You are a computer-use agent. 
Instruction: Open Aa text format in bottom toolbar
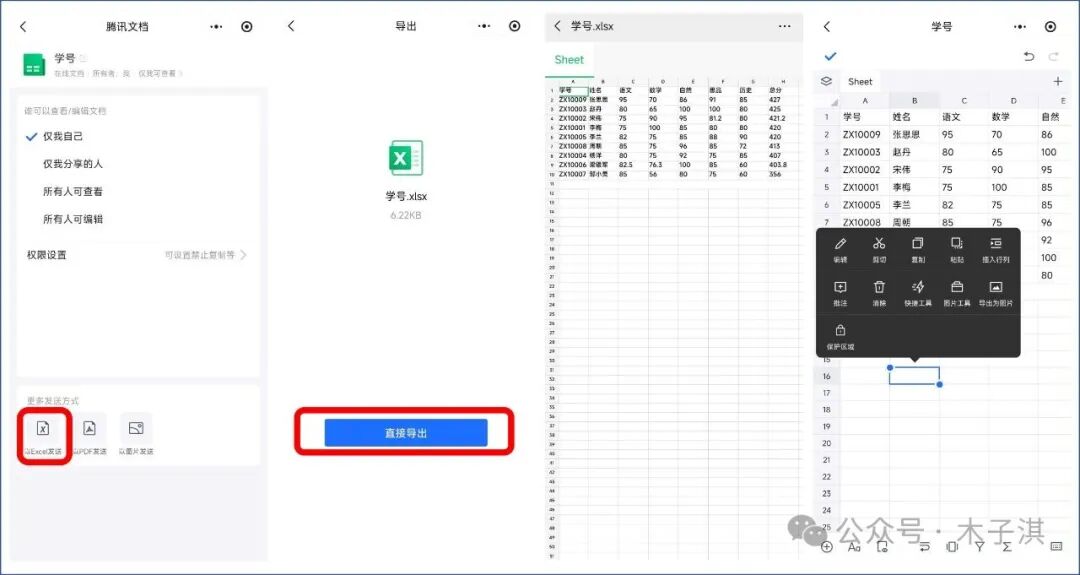(x=853, y=547)
